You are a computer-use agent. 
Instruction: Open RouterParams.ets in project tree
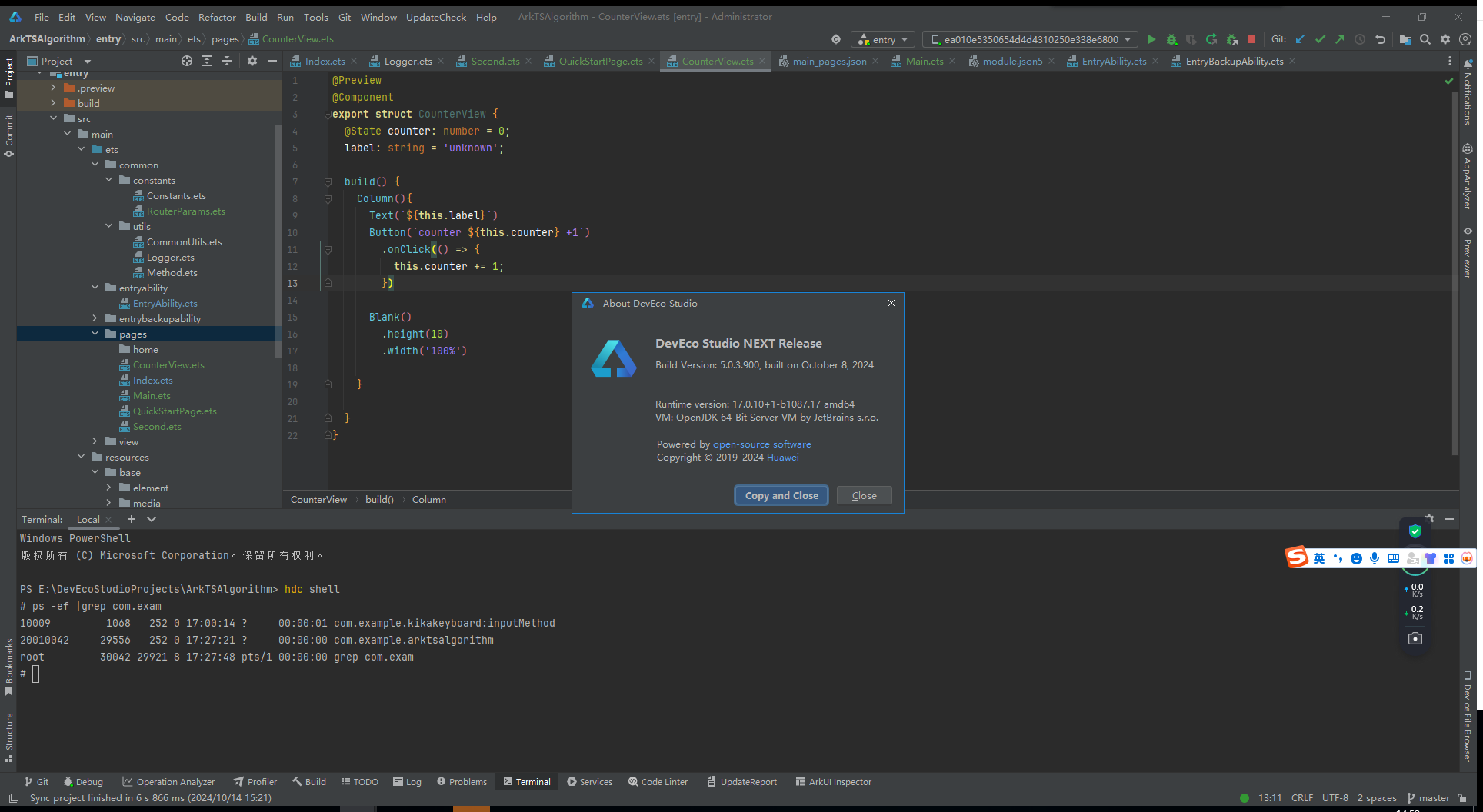tap(185, 211)
